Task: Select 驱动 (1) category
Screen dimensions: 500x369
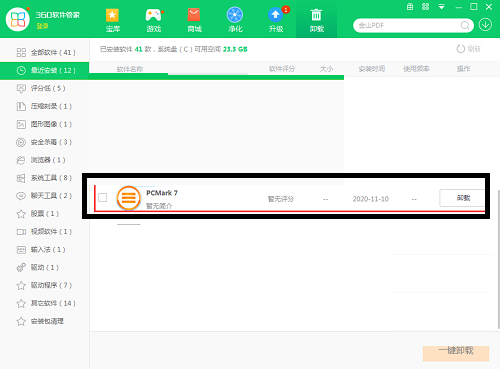Action: point(44,267)
